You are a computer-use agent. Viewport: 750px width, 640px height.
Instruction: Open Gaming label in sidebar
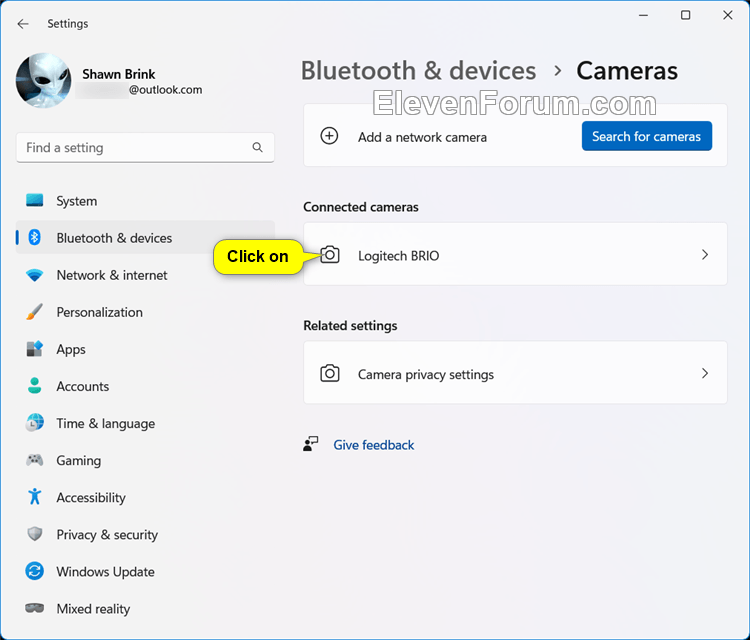click(x=78, y=461)
